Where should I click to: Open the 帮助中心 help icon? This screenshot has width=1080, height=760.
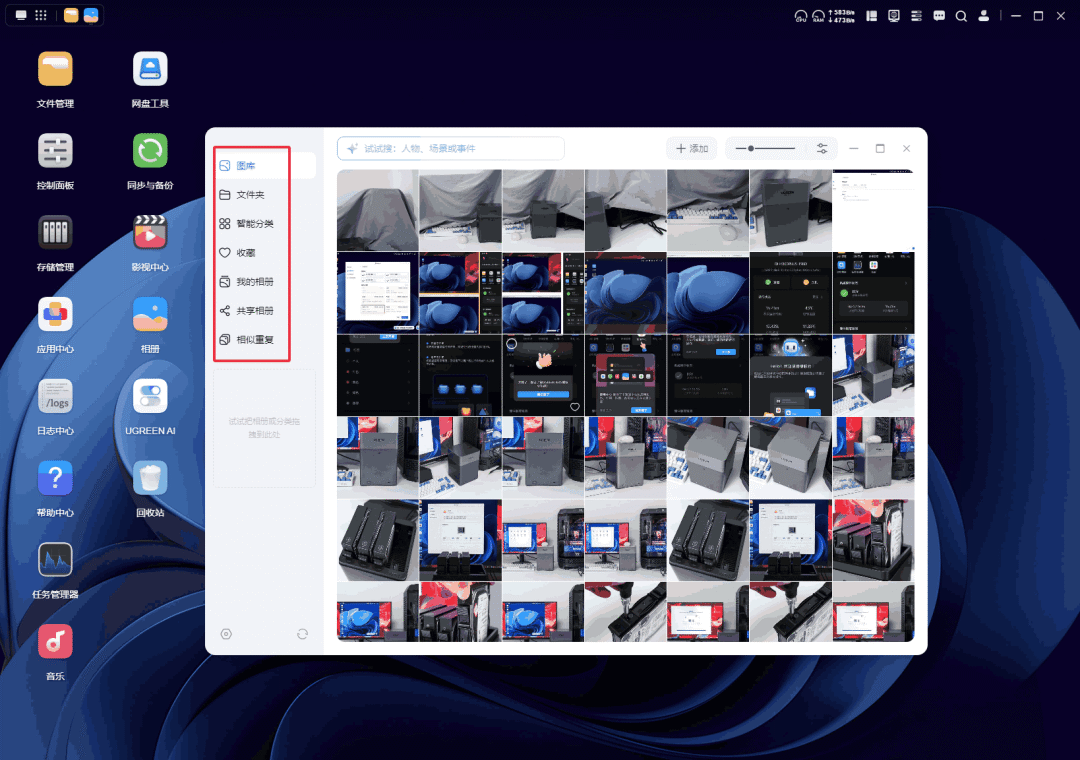55,478
